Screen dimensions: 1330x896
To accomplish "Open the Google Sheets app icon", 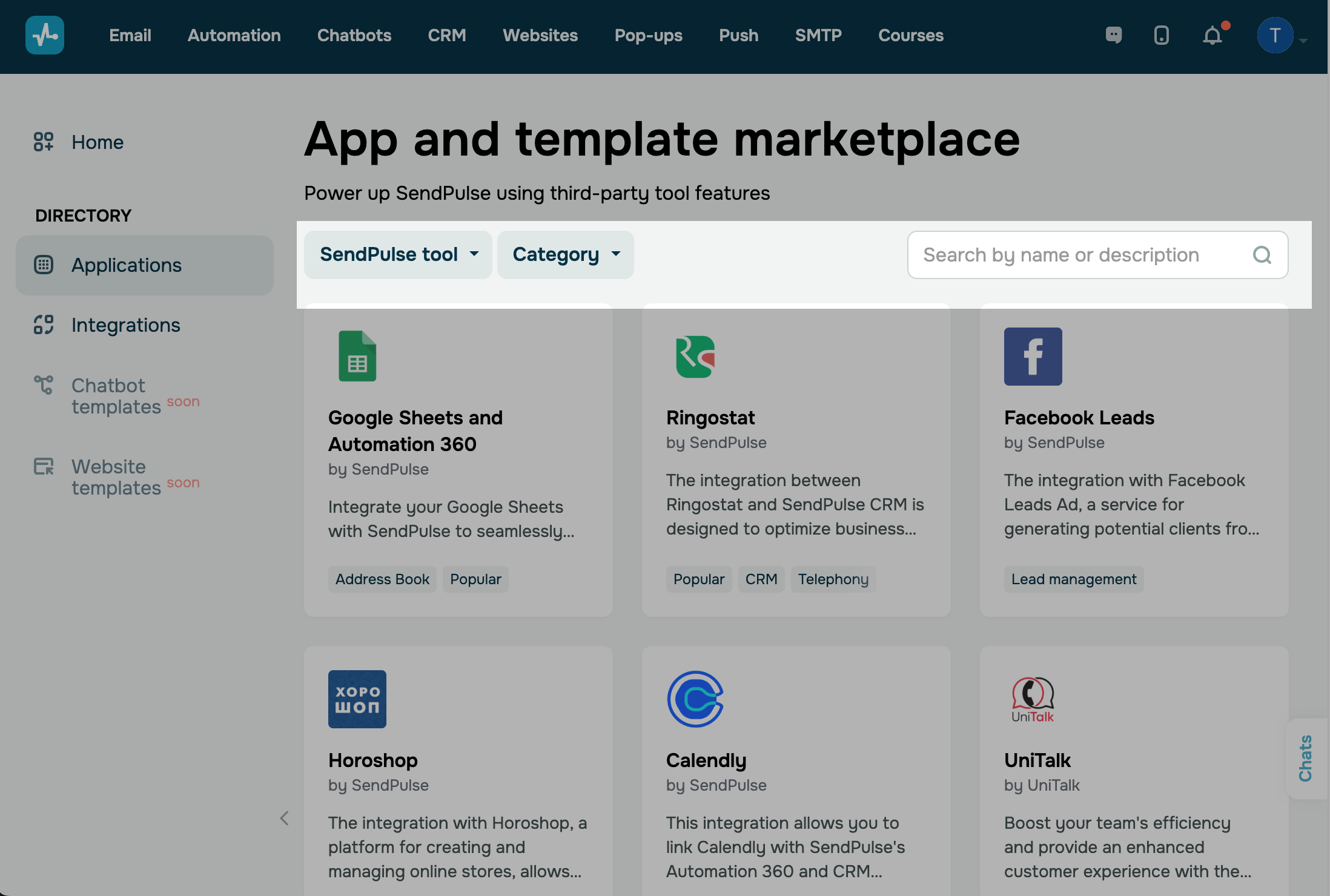I will (x=357, y=356).
